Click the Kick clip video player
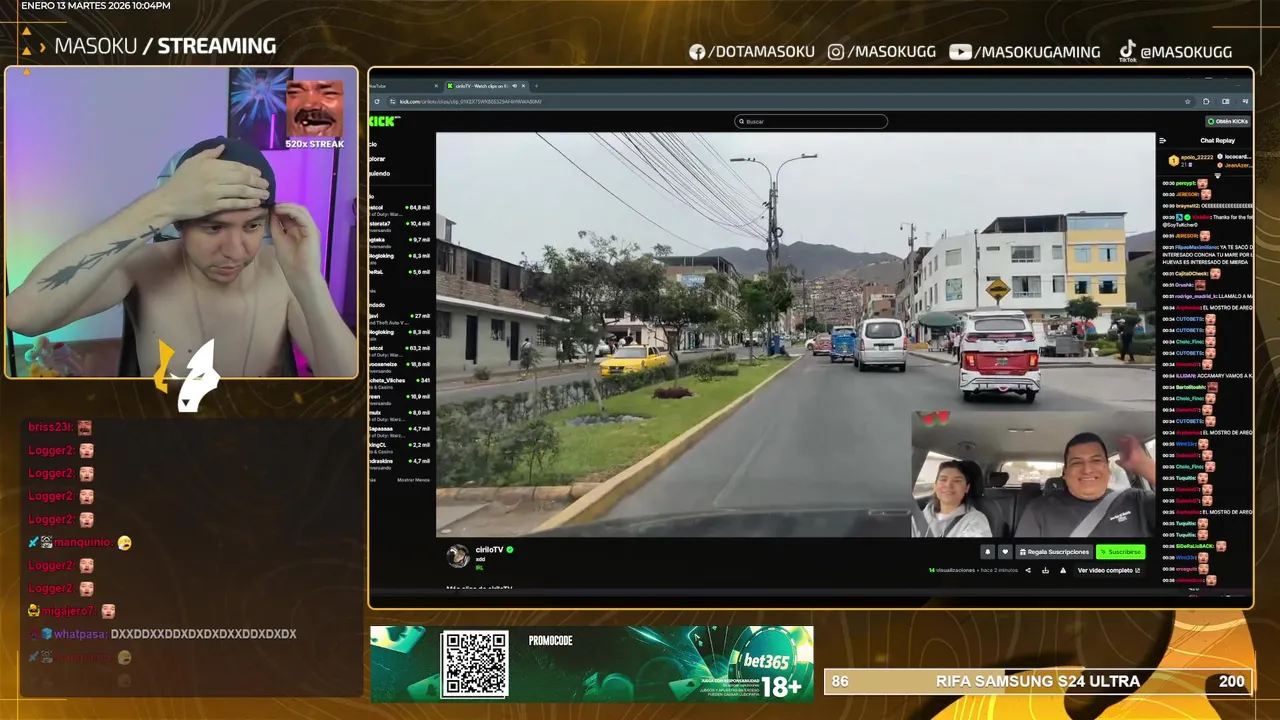Viewport: 1280px width, 720px height. tap(795, 335)
